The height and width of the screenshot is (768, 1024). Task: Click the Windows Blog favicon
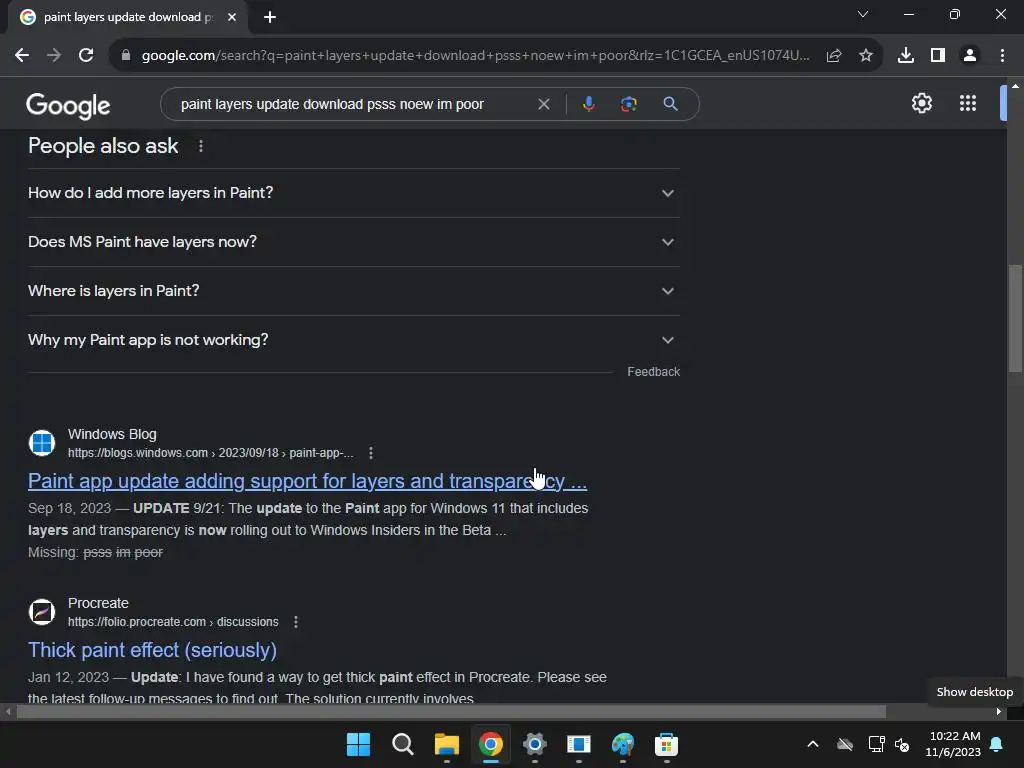tap(42, 443)
